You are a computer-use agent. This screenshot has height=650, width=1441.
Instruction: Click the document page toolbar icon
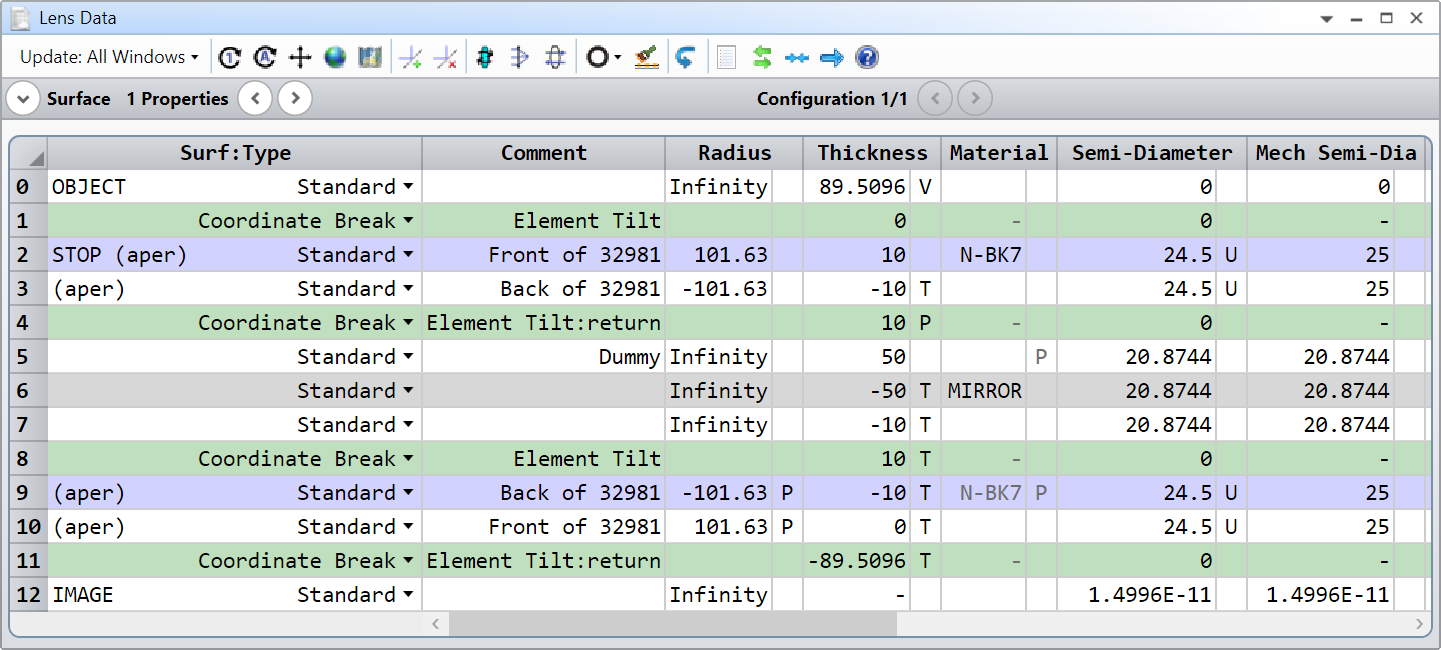(727, 58)
